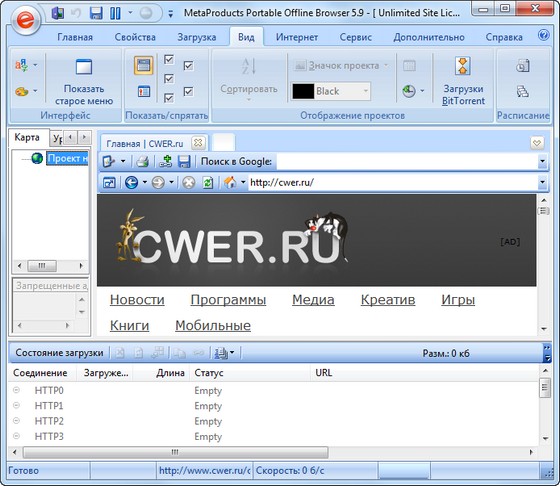The height and width of the screenshot is (486, 560).
Task: Click the black color swatch
Action: click(303, 91)
